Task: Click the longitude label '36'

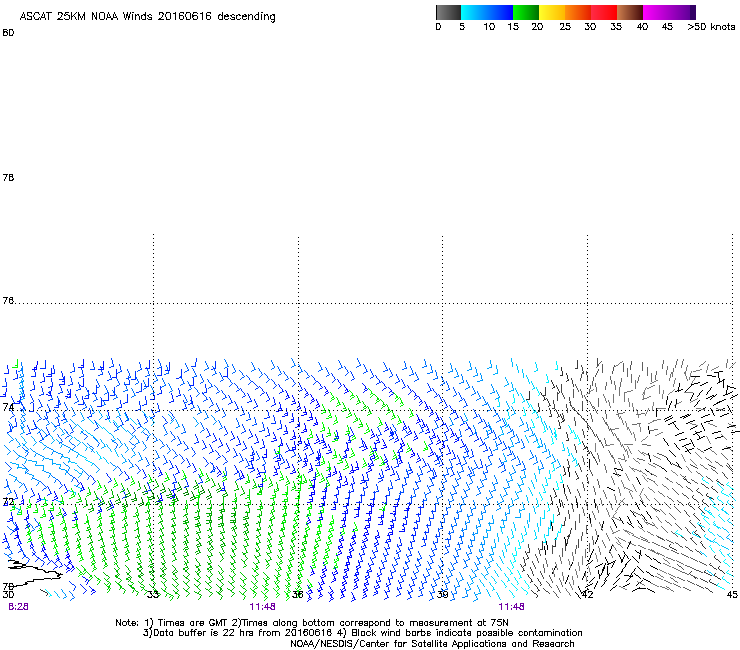Action: (x=298, y=595)
